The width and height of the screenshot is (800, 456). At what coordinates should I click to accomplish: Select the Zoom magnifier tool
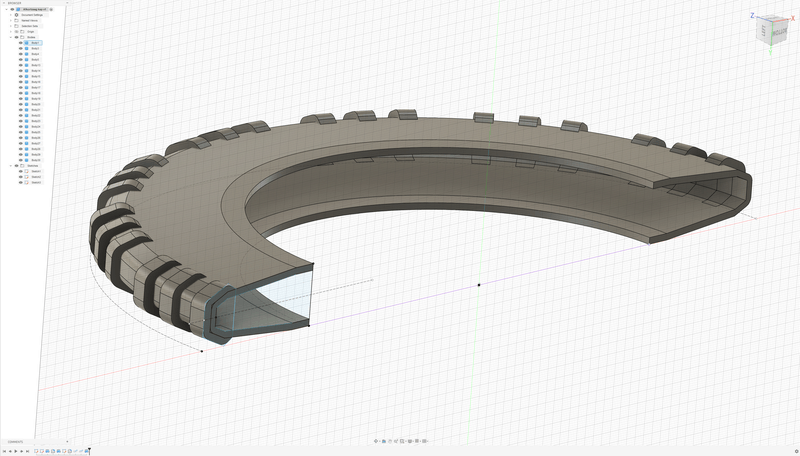click(x=396, y=441)
